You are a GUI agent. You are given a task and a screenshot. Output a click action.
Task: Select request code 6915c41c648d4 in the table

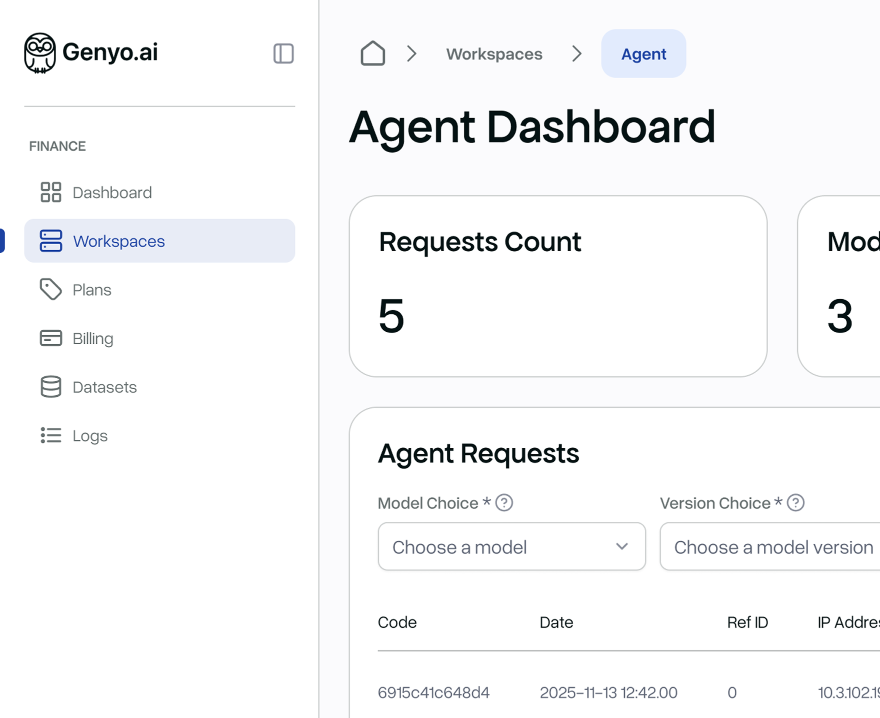(433, 692)
